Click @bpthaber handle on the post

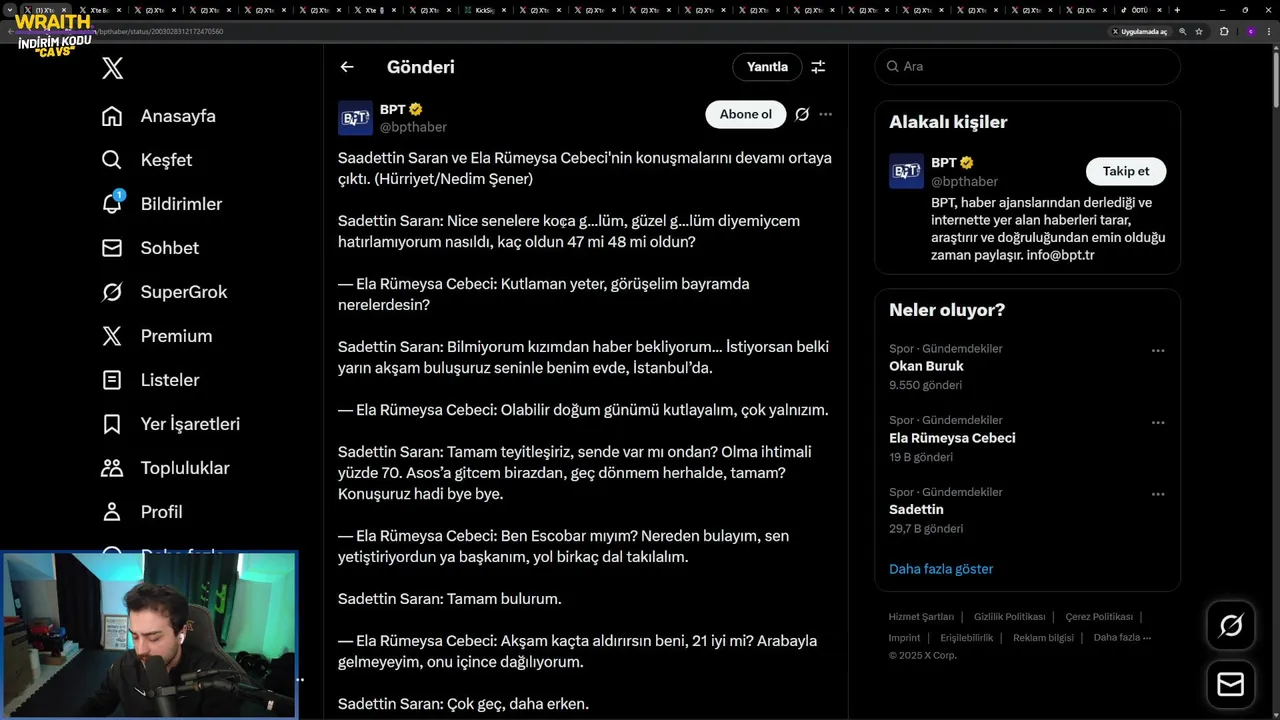tap(413, 127)
